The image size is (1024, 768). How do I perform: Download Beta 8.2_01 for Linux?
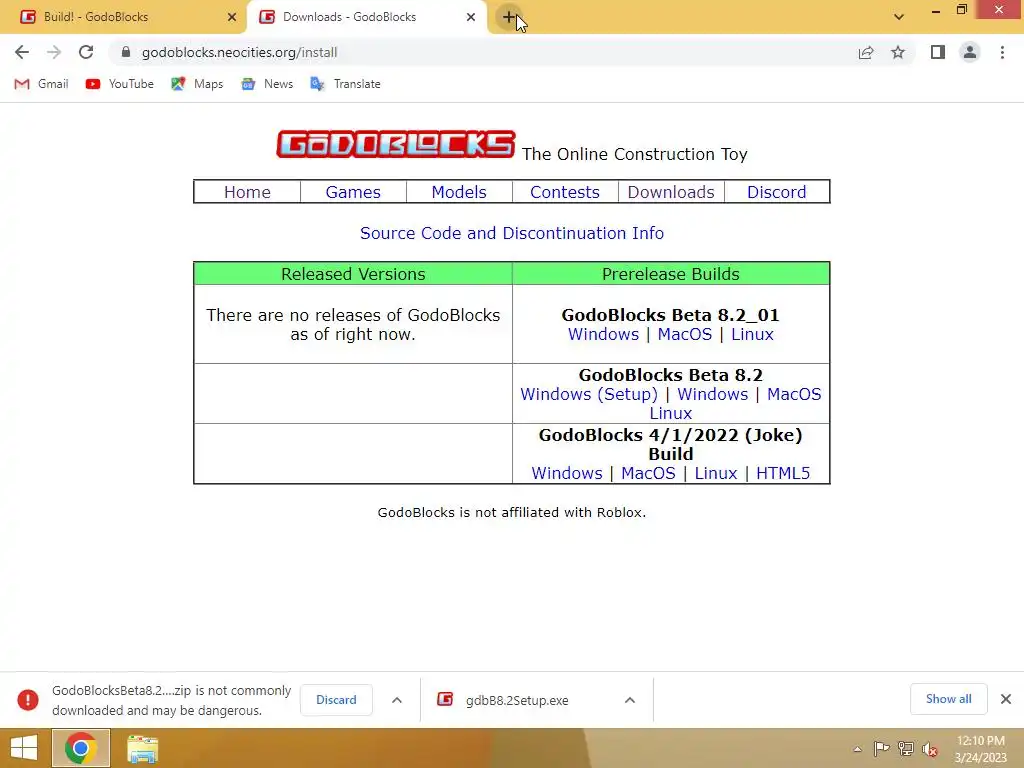[x=752, y=334]
